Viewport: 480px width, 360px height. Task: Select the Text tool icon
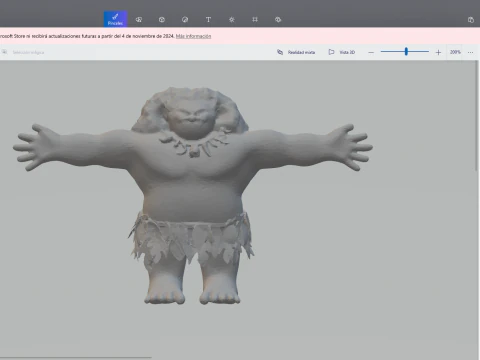[x=208, y=20]
